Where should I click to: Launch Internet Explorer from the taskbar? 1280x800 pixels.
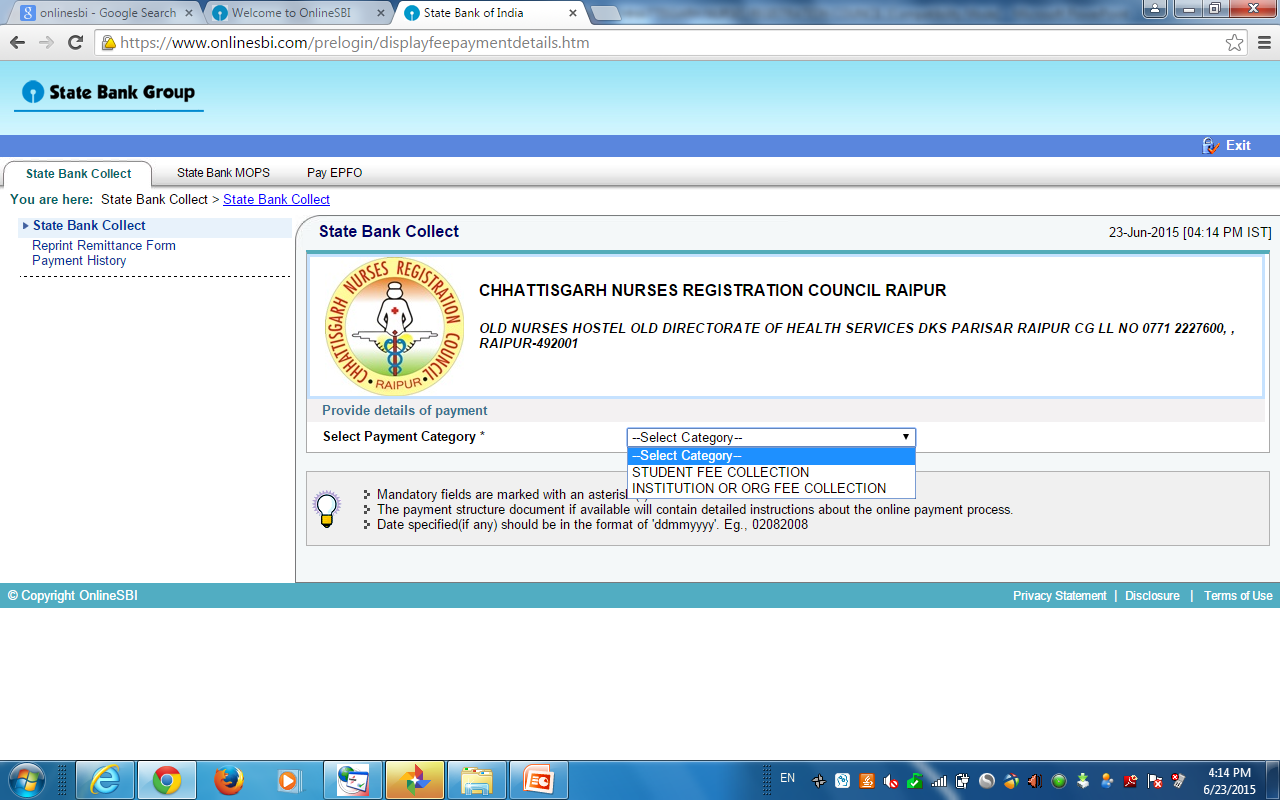pos(106,780)
